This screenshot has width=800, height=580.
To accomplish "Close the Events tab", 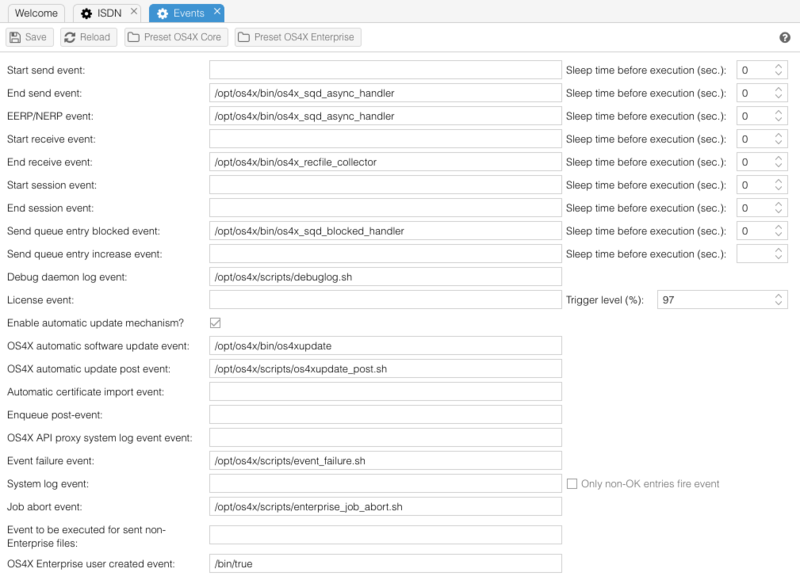I will [x=217, y=12].
